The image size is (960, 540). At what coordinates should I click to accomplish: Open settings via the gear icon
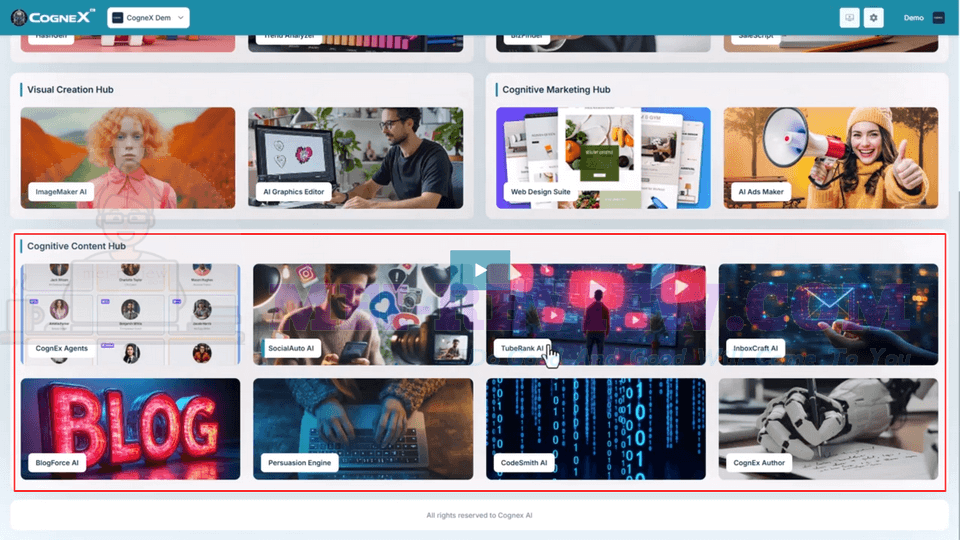coord(874,18)
